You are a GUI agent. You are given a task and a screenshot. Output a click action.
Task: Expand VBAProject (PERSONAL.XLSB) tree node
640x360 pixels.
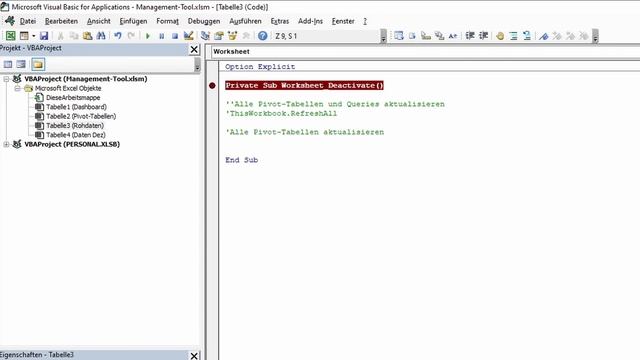[x=6, y=144]
